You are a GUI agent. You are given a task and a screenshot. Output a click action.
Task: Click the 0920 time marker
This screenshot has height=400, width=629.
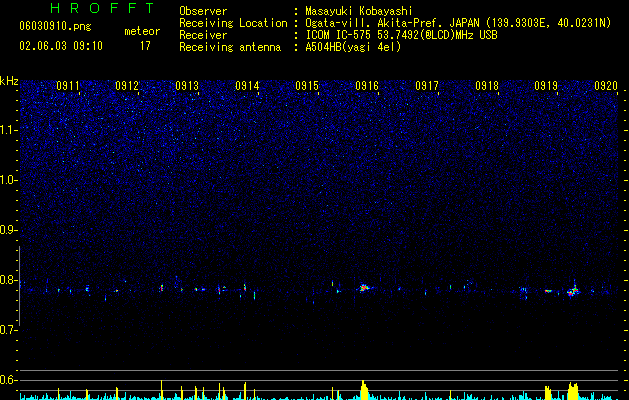click(606, 86)
